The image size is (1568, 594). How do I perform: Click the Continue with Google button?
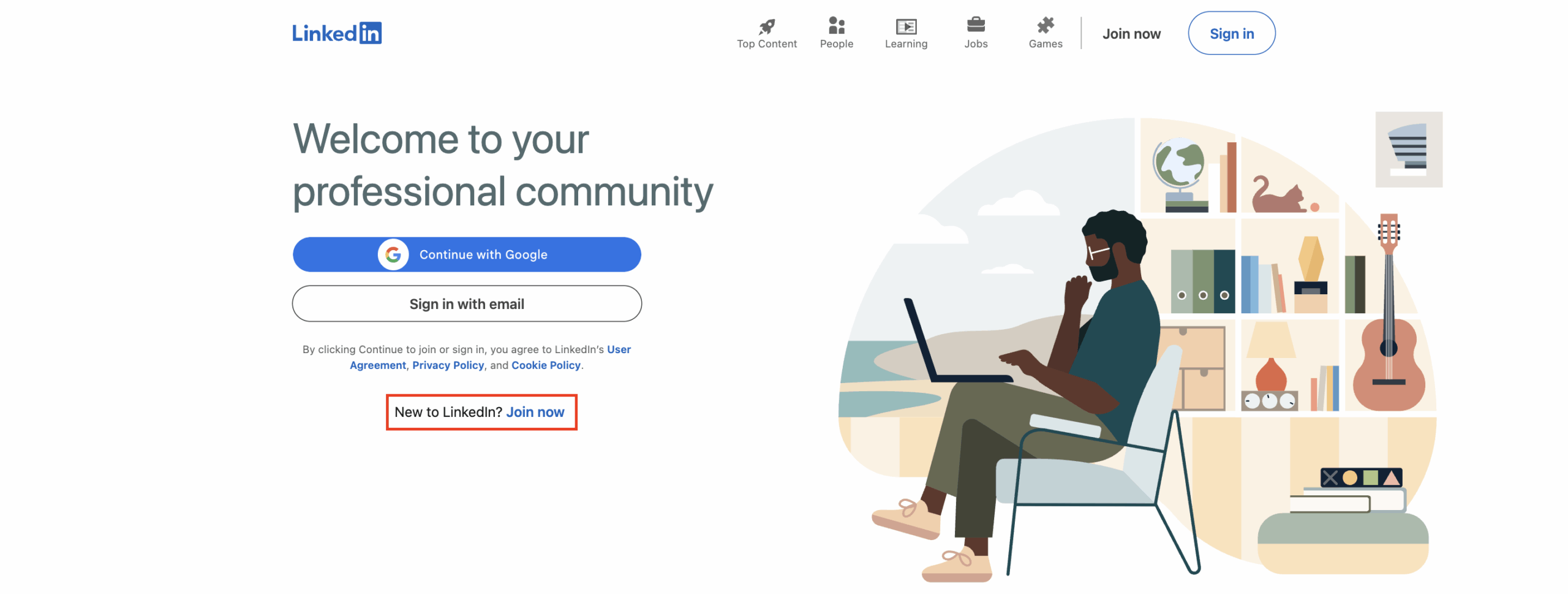pyautogui.click(x=466, y=254)
